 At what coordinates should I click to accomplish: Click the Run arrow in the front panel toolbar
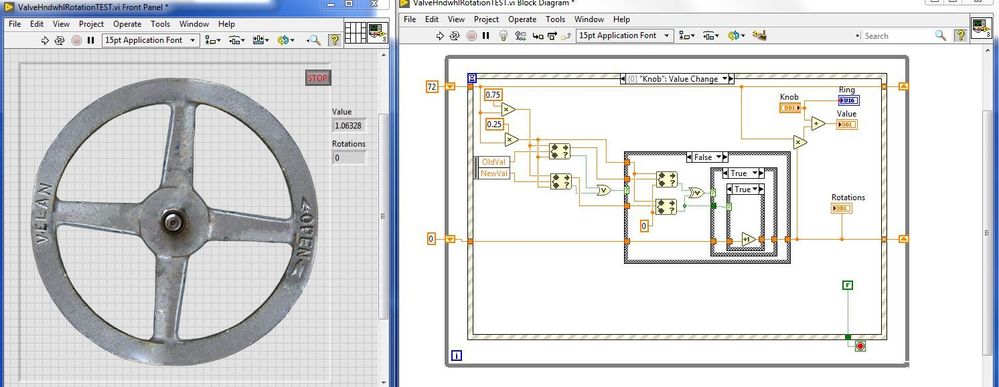45,40
